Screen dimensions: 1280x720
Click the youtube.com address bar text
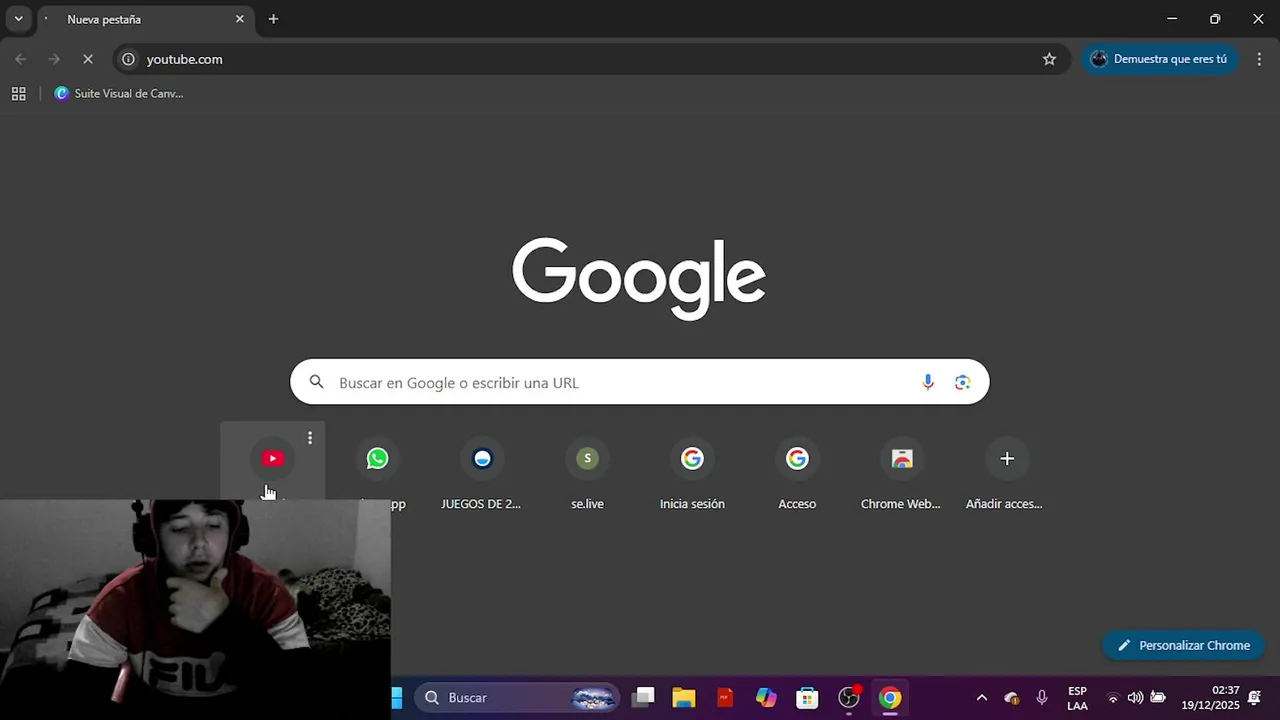click(x=185, y=59)
